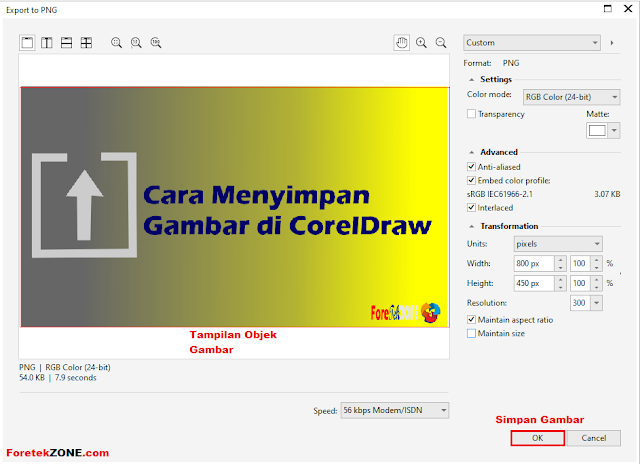Click the 54.0 KB file size text
Image resolution: width=640 pixels, height=464 pixels.
pyautogui.click(x=32, y=377)
